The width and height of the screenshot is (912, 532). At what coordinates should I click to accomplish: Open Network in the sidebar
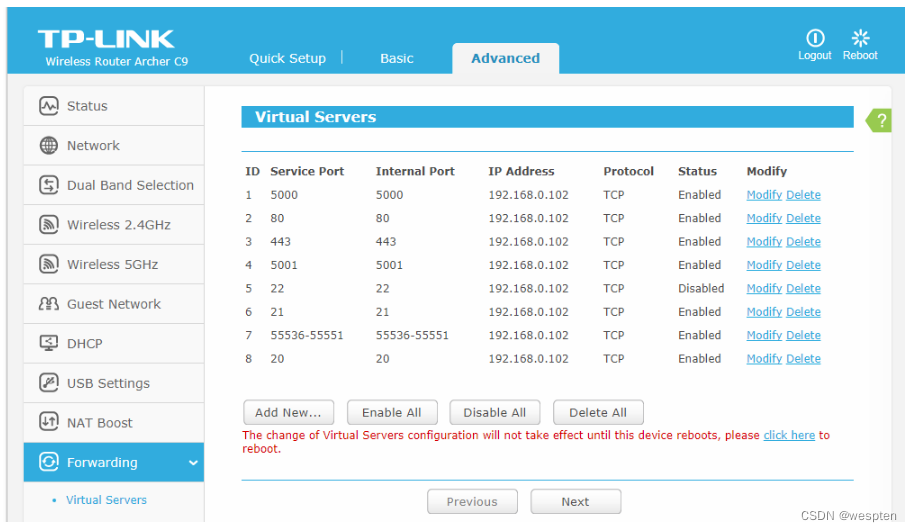(x=113, y=145)
